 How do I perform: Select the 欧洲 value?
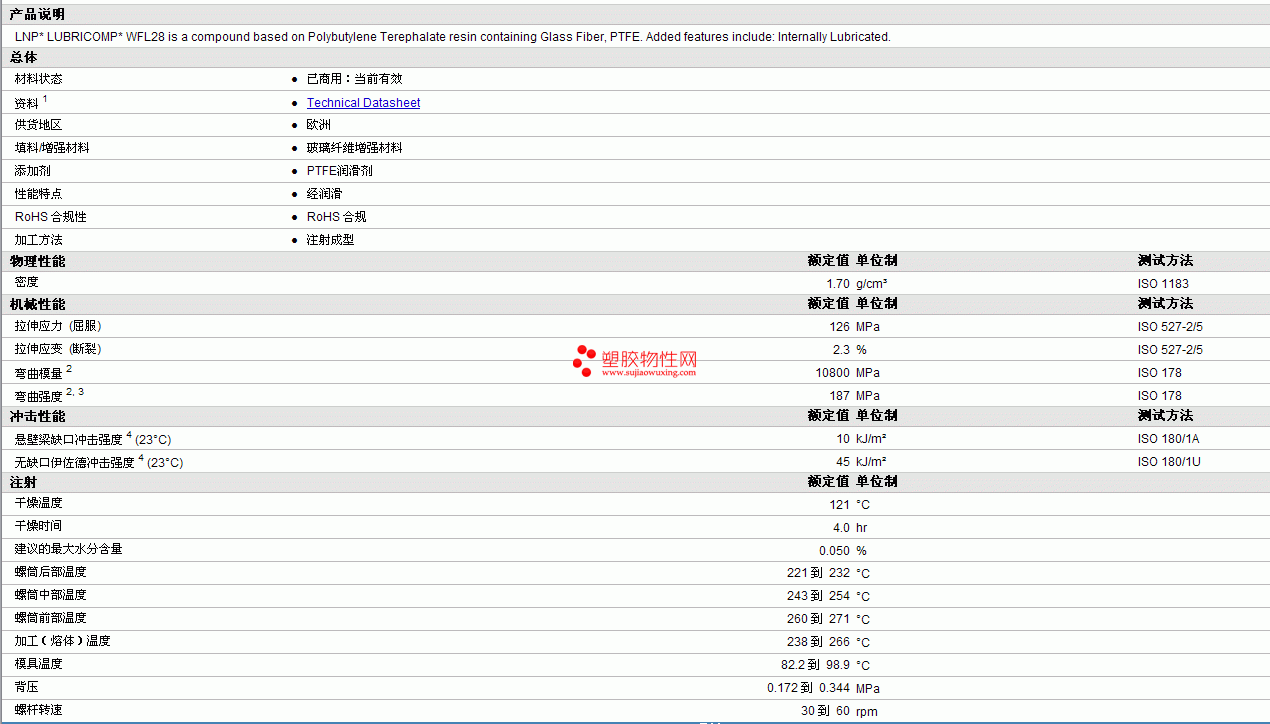[x=318, y=125]
